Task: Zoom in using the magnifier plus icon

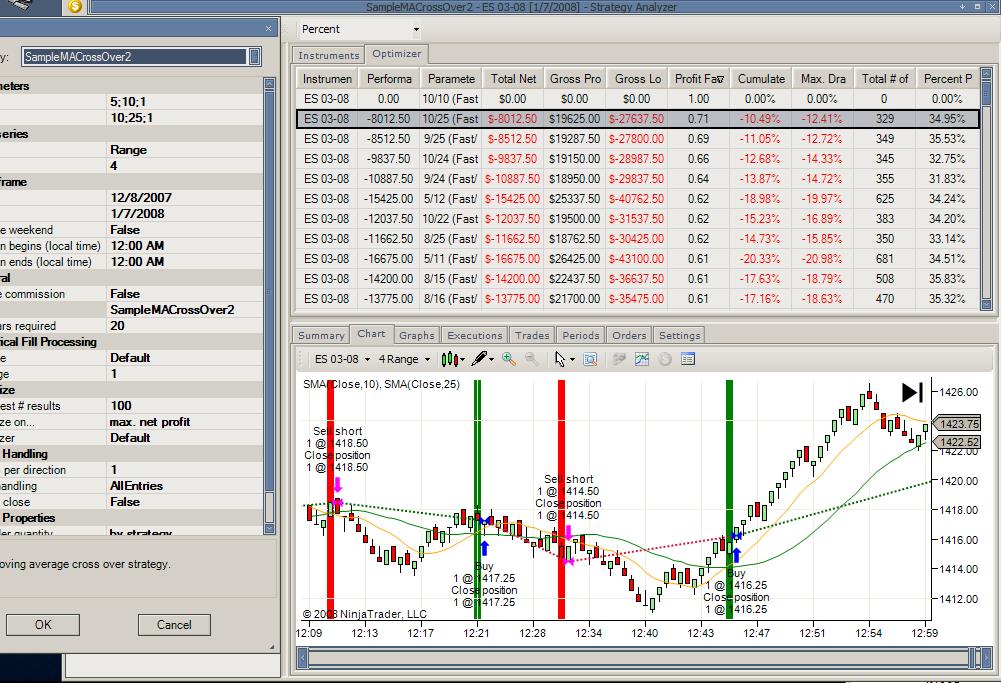Action: 509,359
